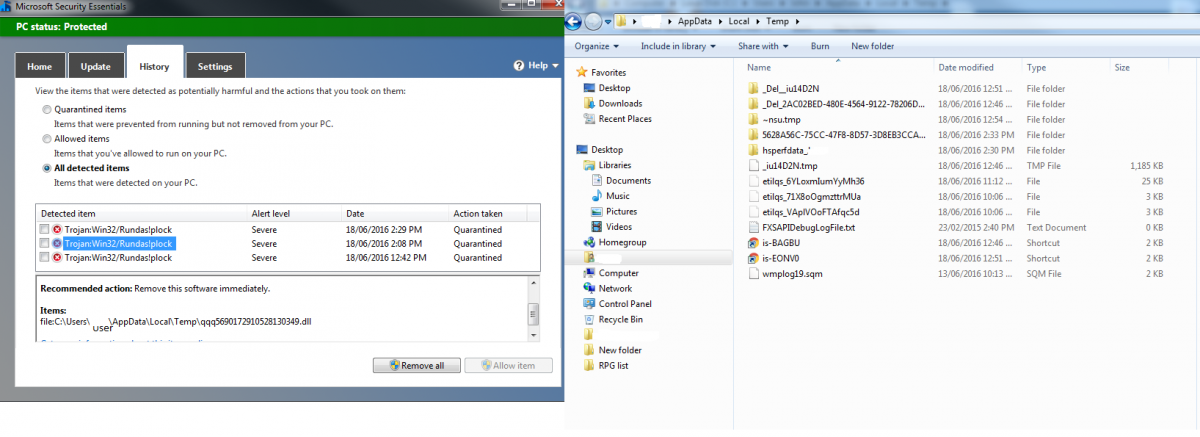Screen dimensions: 1200x437
Task: Select Allowed items radio button
Action: coord(46,139)
